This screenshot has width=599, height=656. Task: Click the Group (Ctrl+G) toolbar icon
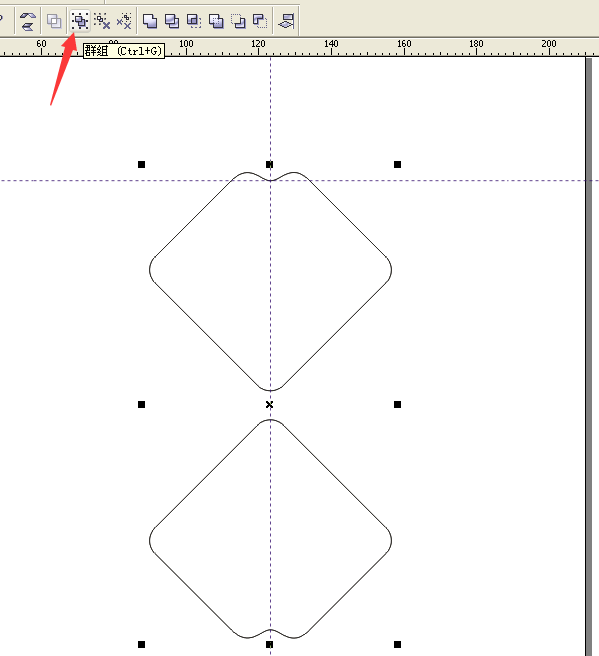[79, 20]
